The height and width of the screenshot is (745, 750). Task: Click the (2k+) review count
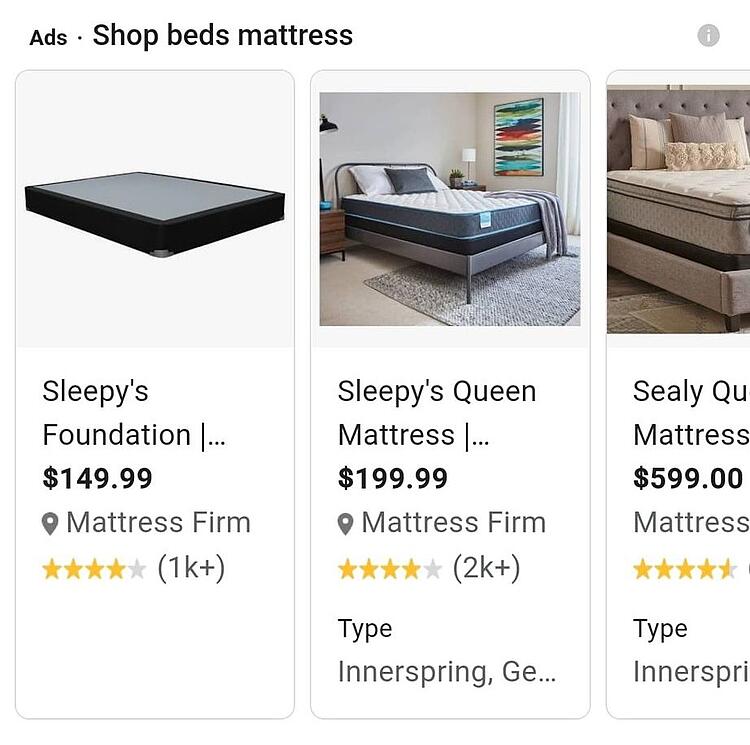click(487, 569)
